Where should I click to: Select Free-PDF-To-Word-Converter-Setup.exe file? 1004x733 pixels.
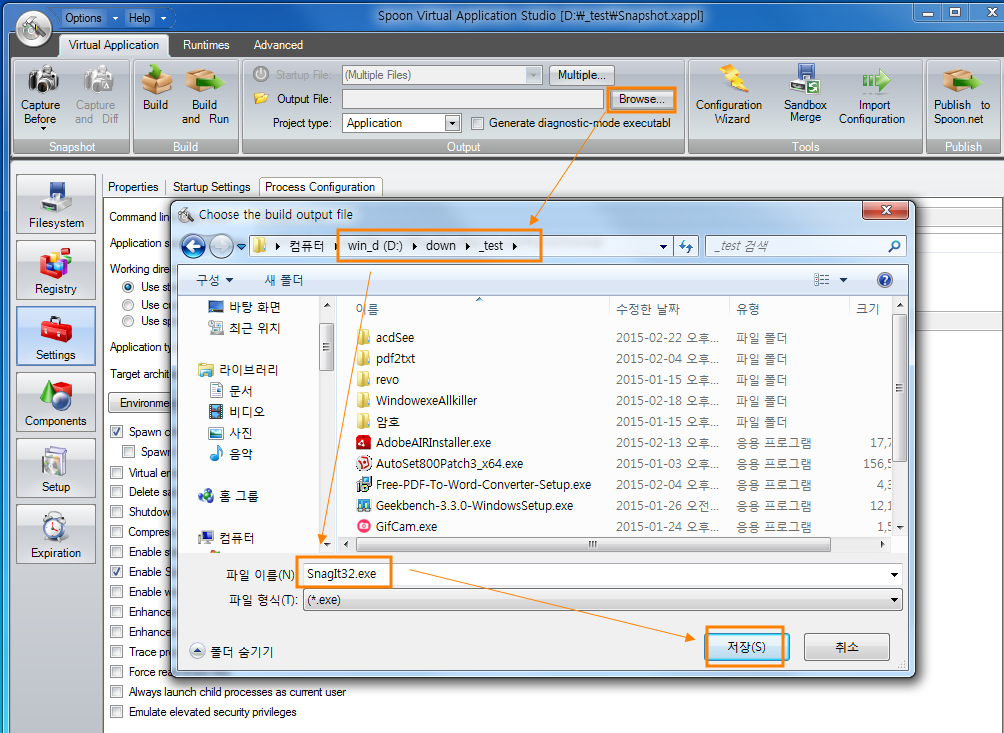(483, 485)
